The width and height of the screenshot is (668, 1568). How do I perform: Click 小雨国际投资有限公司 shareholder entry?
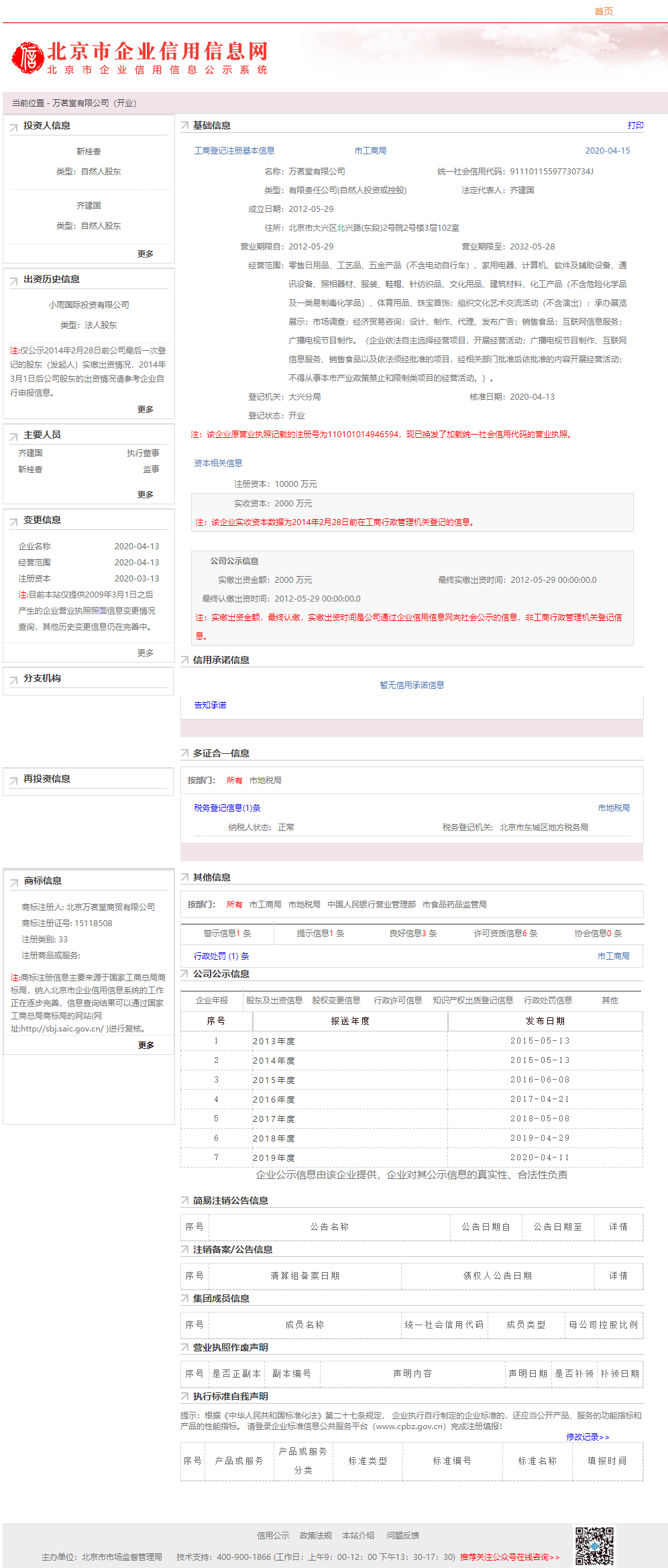point(89,305)
